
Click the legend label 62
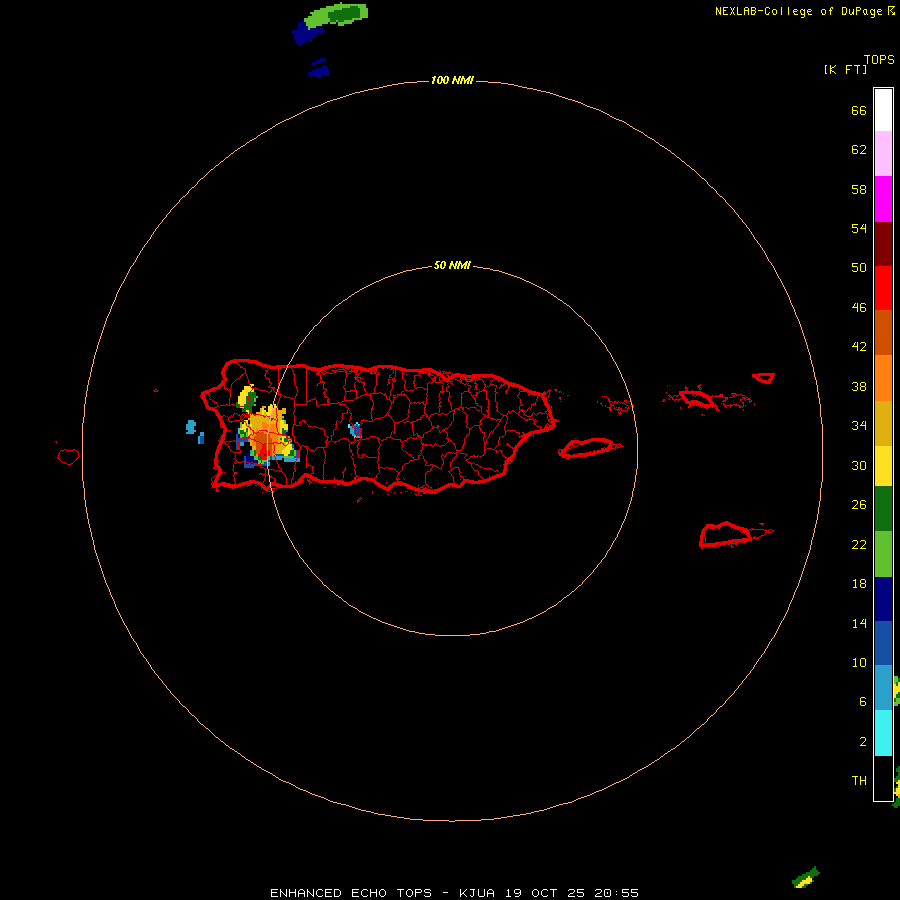pos(859,149)
